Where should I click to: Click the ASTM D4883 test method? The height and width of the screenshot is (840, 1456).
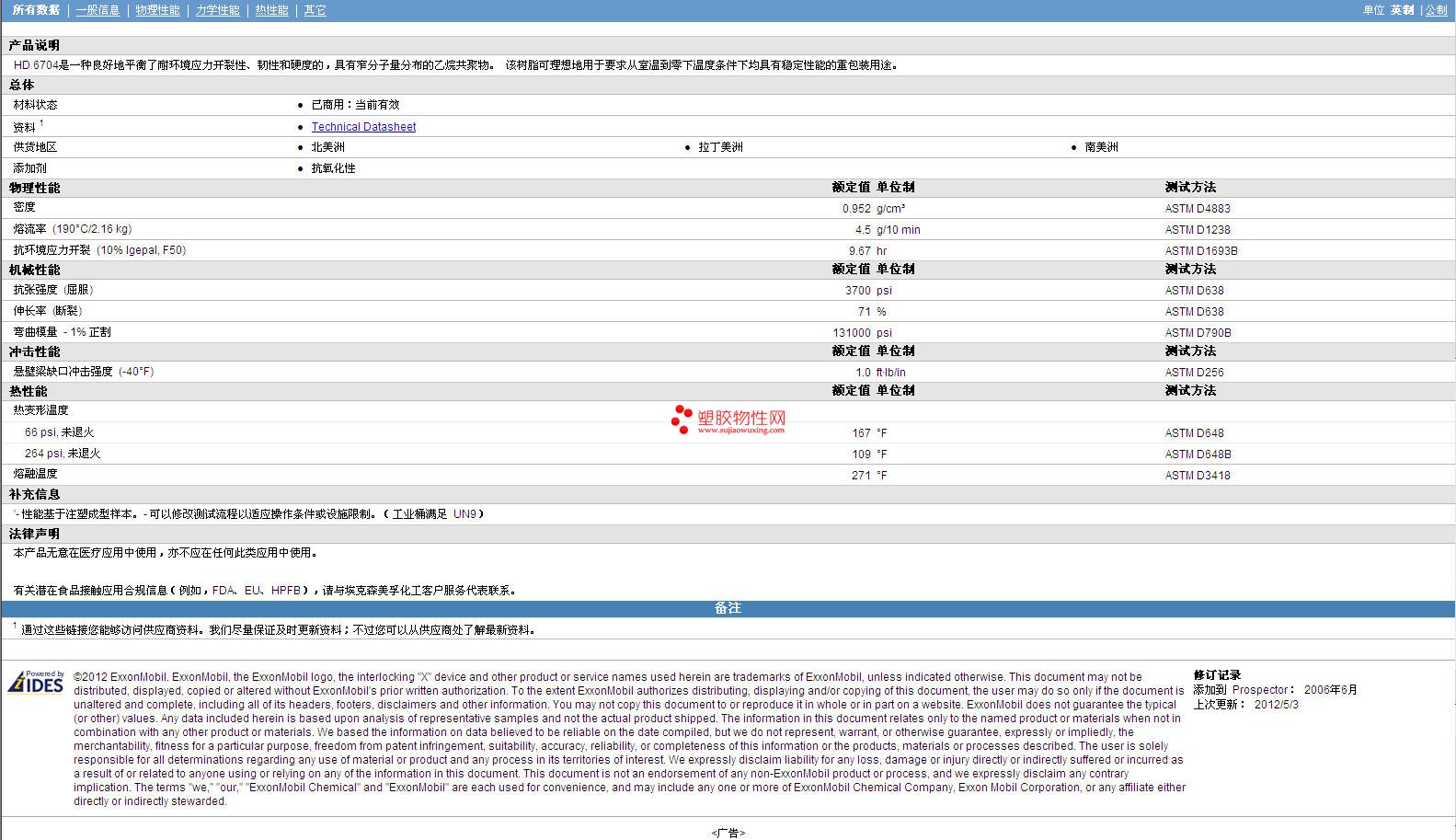click(1198, 209)
